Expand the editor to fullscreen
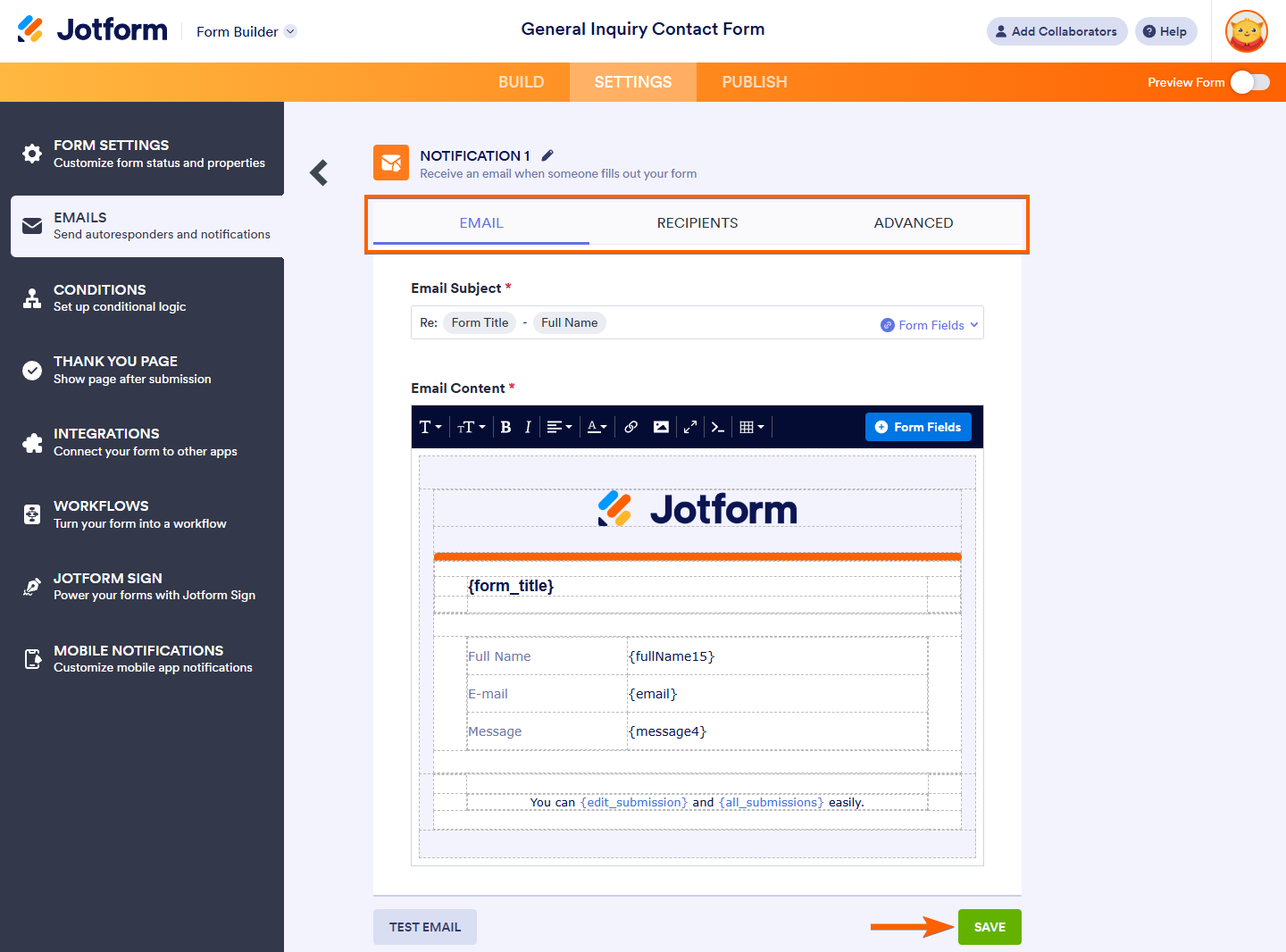1286x952 pixels. click(x=690, y=427)
